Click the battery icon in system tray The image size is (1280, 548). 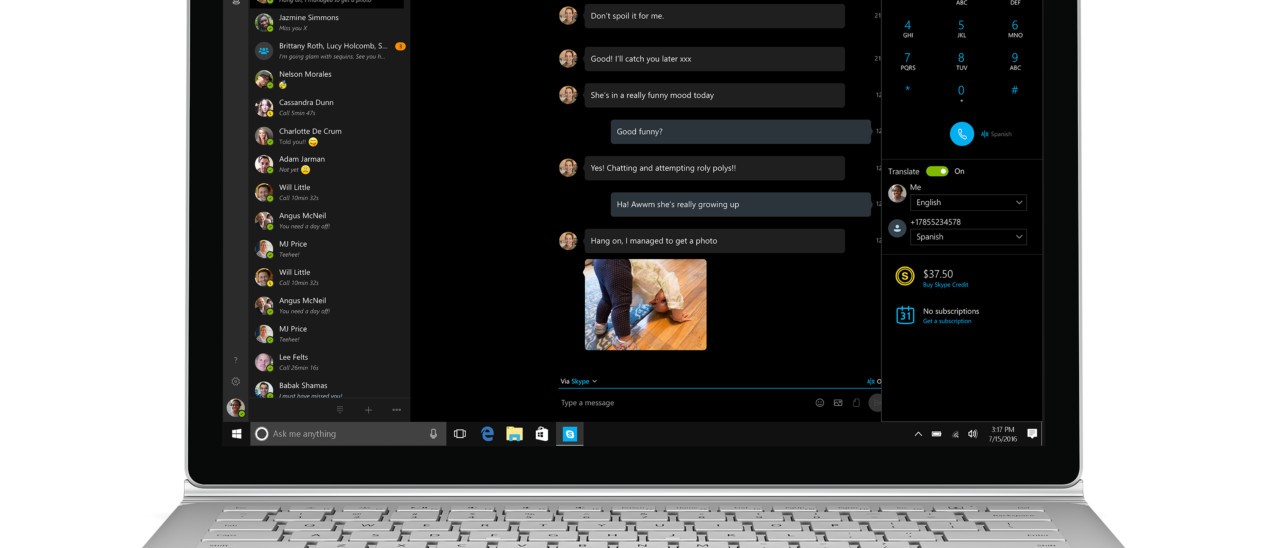tap(937, 434)
